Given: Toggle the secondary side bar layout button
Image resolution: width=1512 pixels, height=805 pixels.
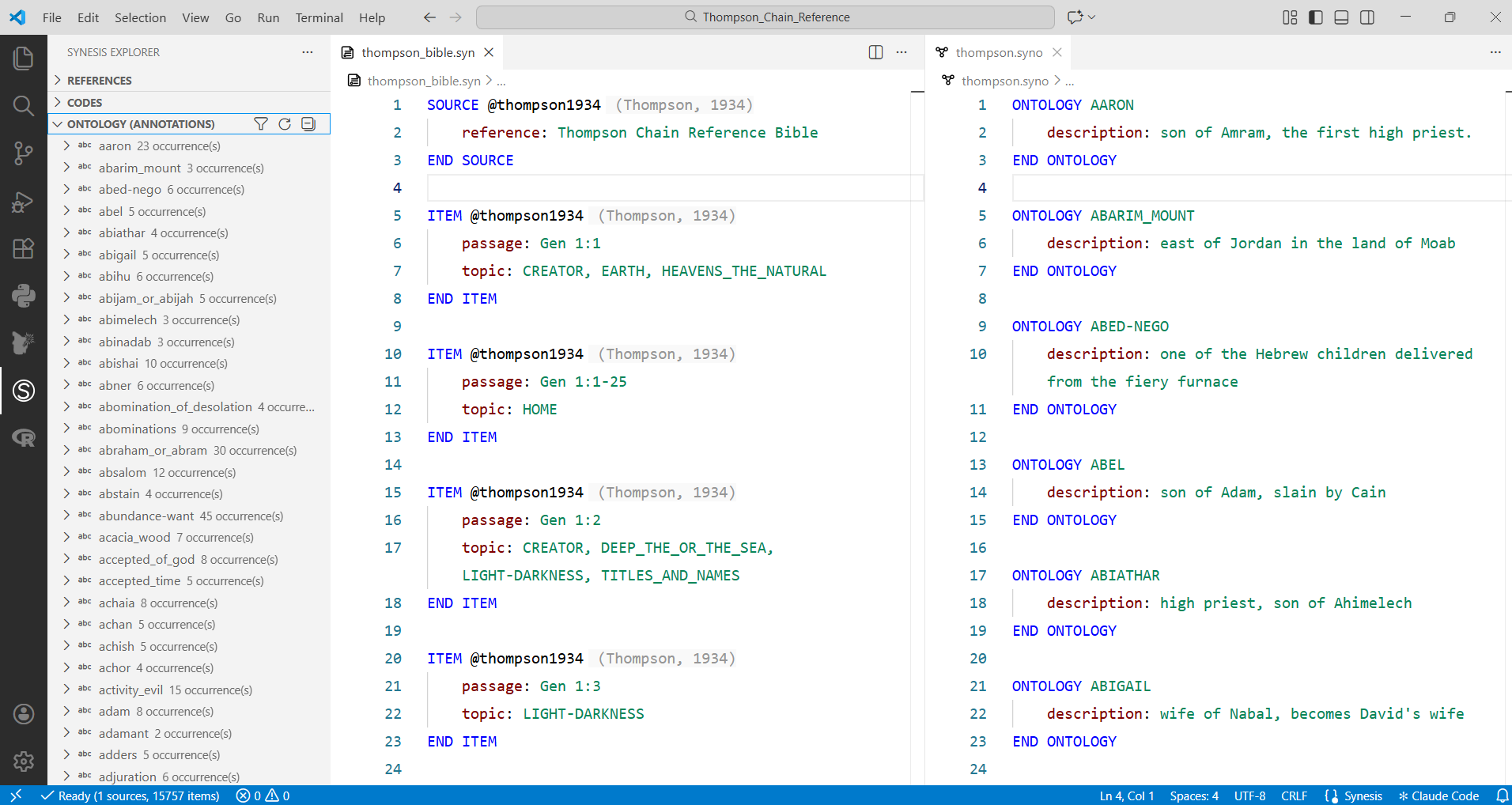Looking at the screenshot, I should [1367, 17].
